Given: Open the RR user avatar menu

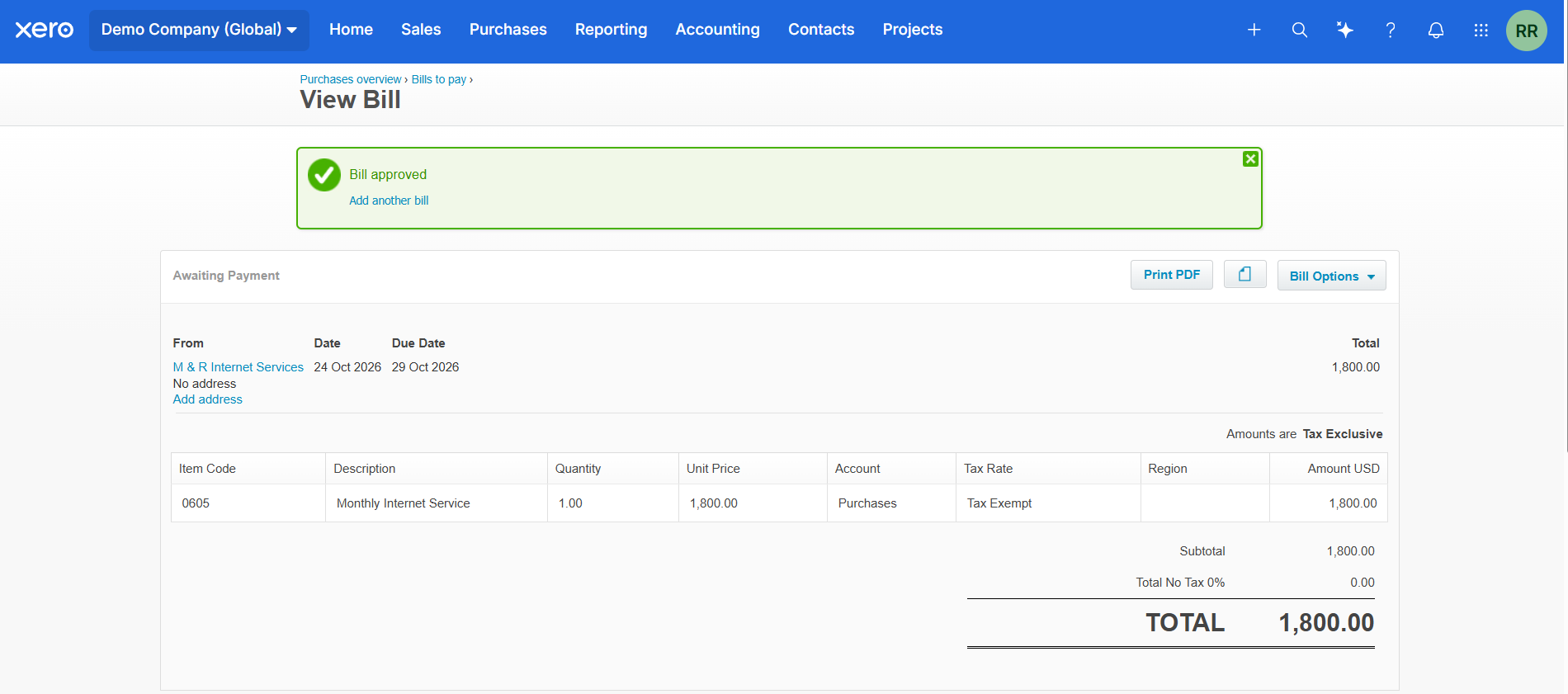Looking at the screenshot, I should [x=1526, y=31].
